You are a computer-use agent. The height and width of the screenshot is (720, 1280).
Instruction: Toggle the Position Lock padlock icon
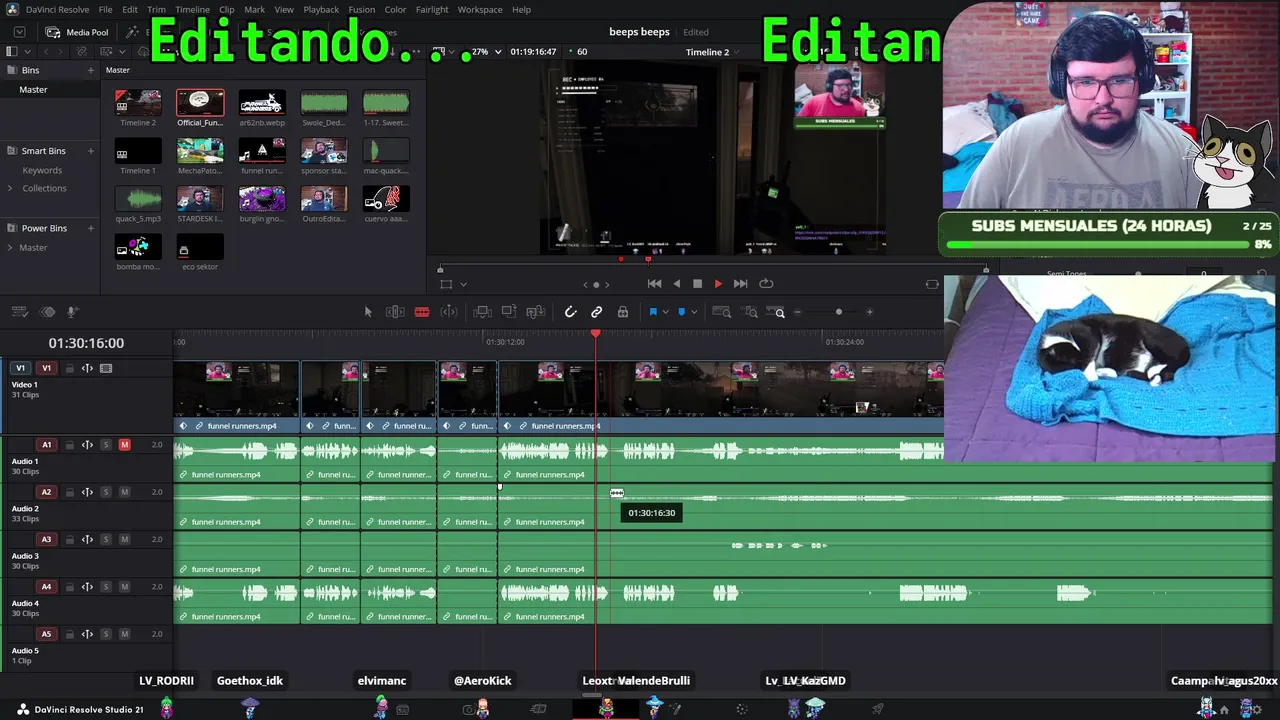pos(623,312)
